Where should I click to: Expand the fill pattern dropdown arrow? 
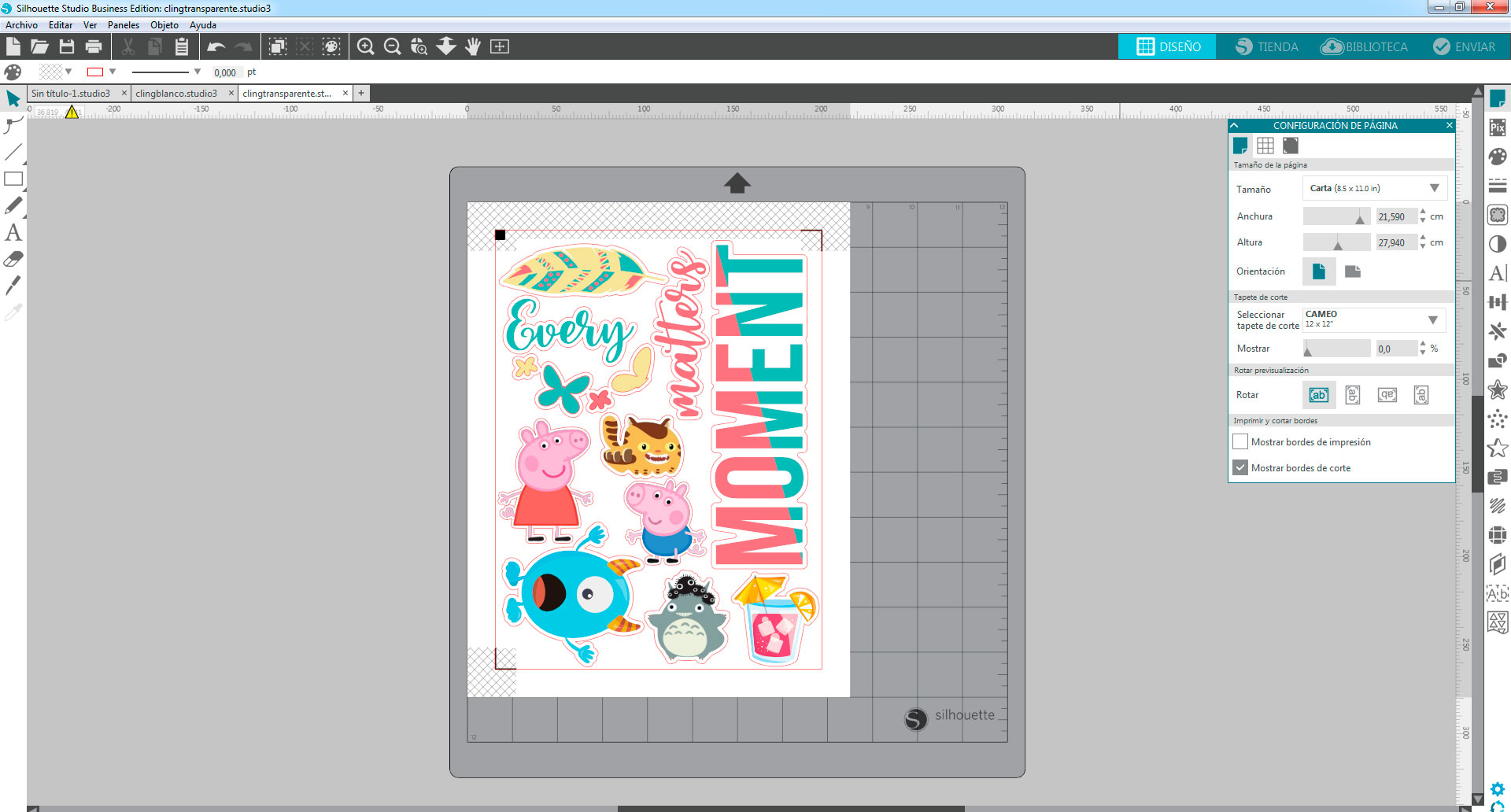[x=68, y=72]
